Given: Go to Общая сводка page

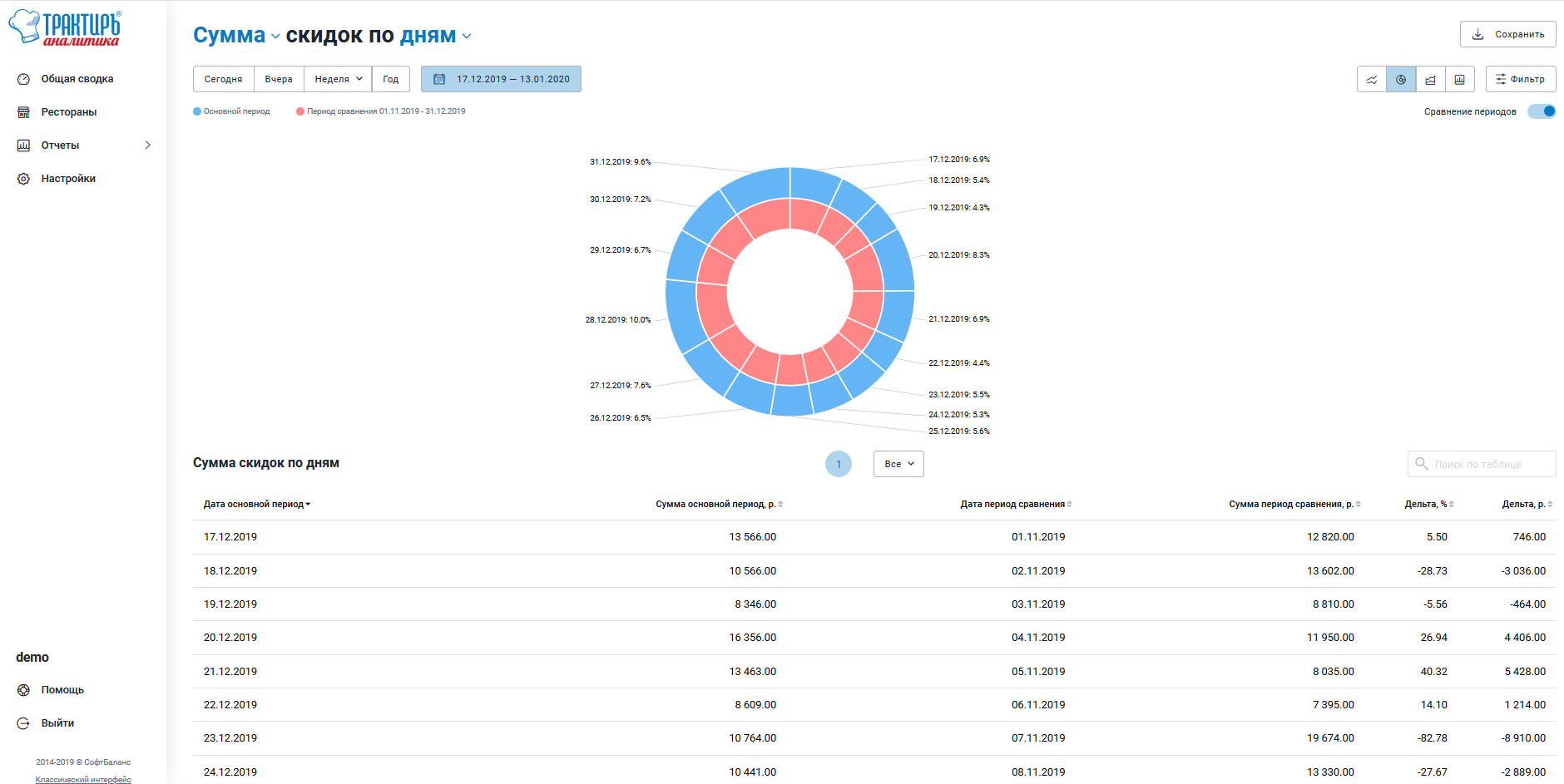Looking at the screenshot, I should click(x=77, y=79).
